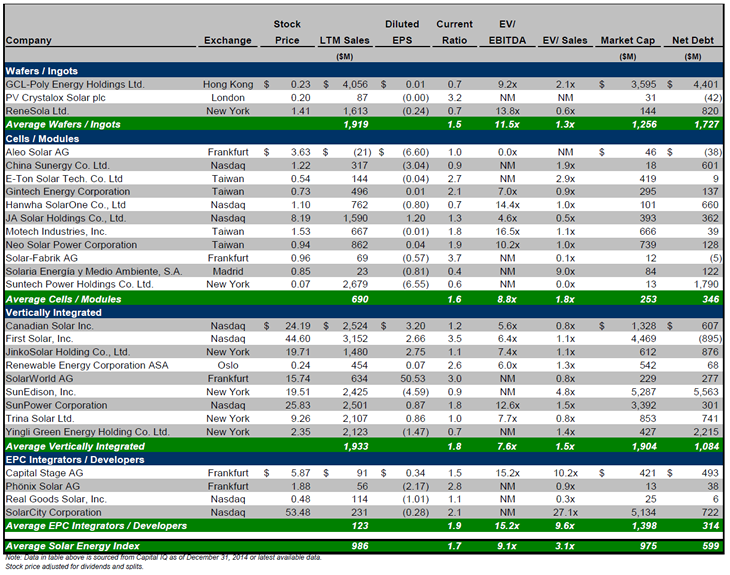Select GCL-Poly market cap value 3,595
Viewport: 730px width, 575px height.
(643, 84)
